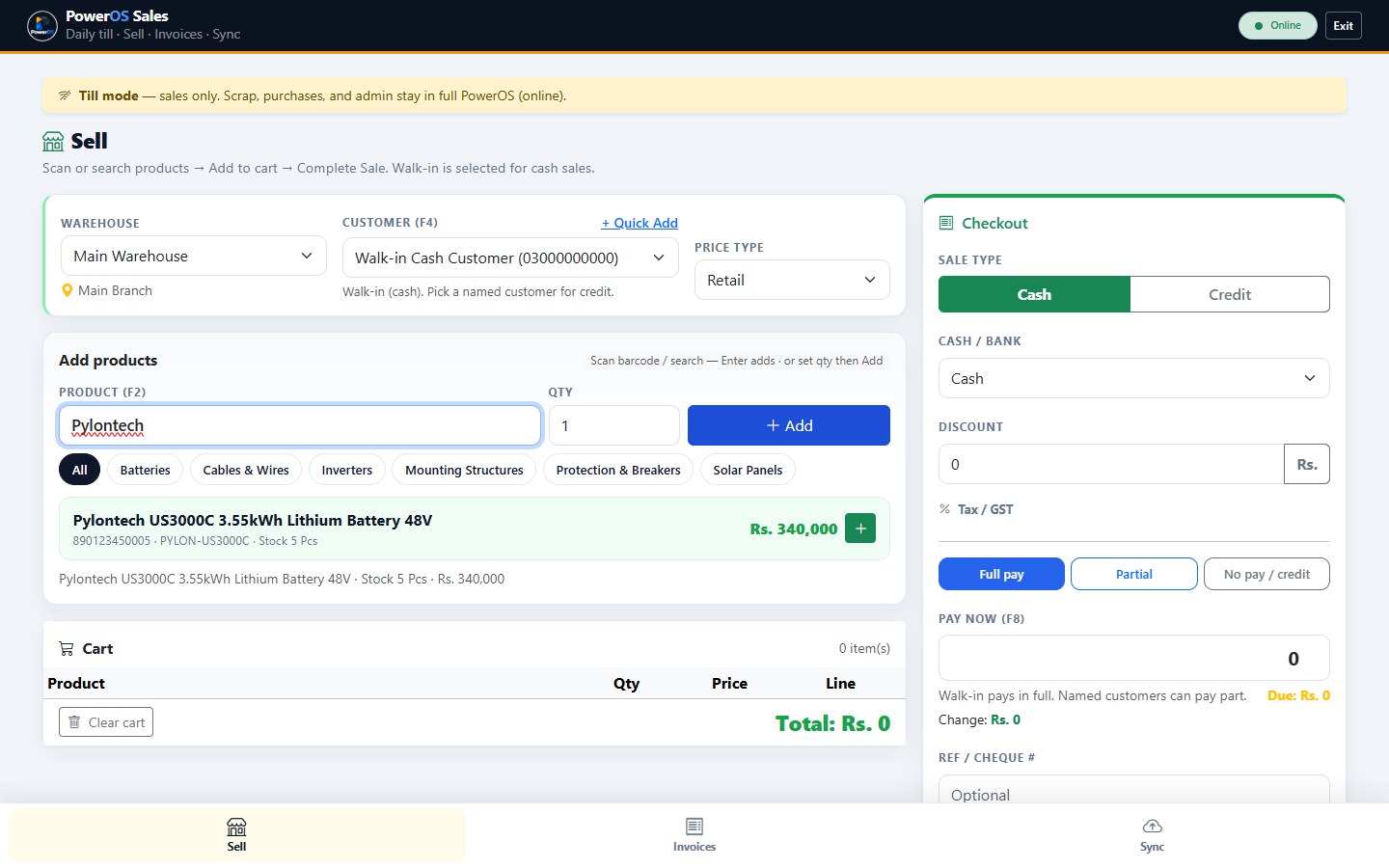Select Cash sale type
Image resolution: width=1389 pixels, height=868 pixels.
pyautogui.click(x=1034, y=294)
